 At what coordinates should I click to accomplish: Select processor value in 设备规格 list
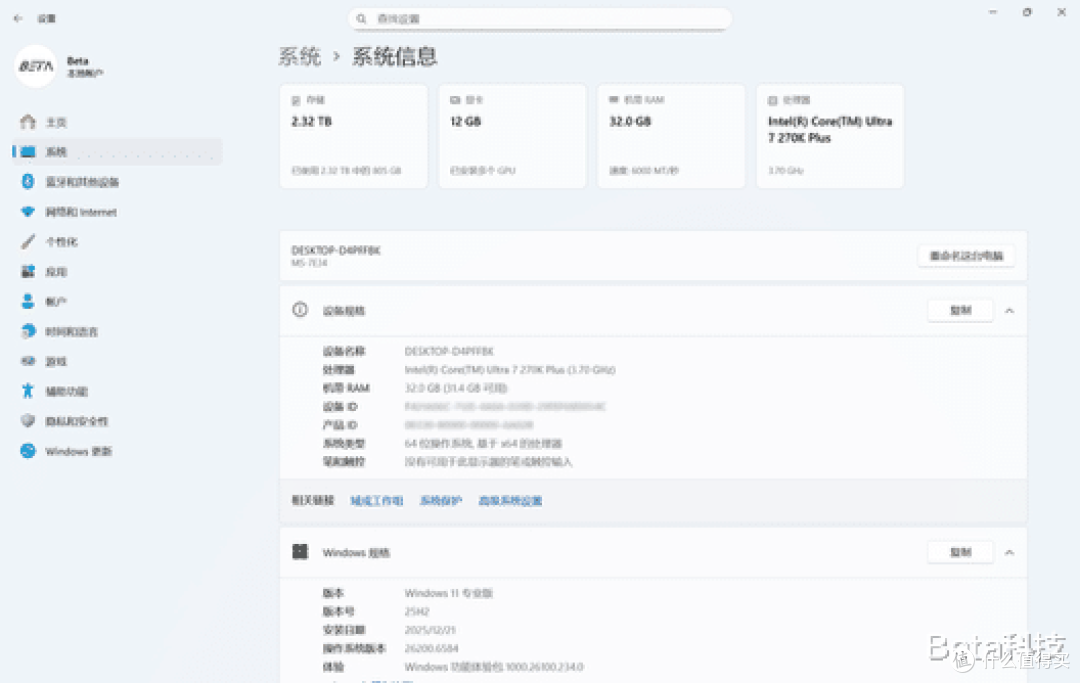[x=510, y=370]
